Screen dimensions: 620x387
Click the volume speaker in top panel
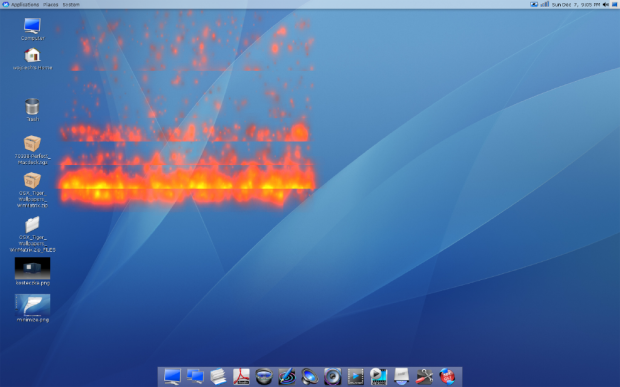[605, 4]
